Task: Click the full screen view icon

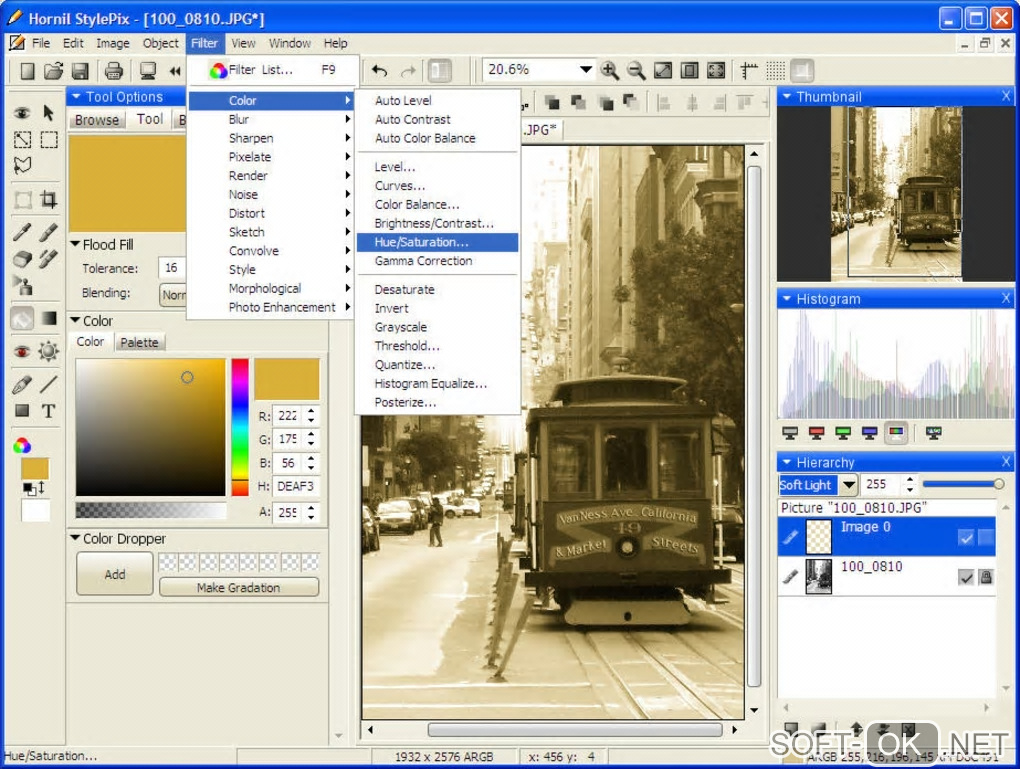Action: 716,70
